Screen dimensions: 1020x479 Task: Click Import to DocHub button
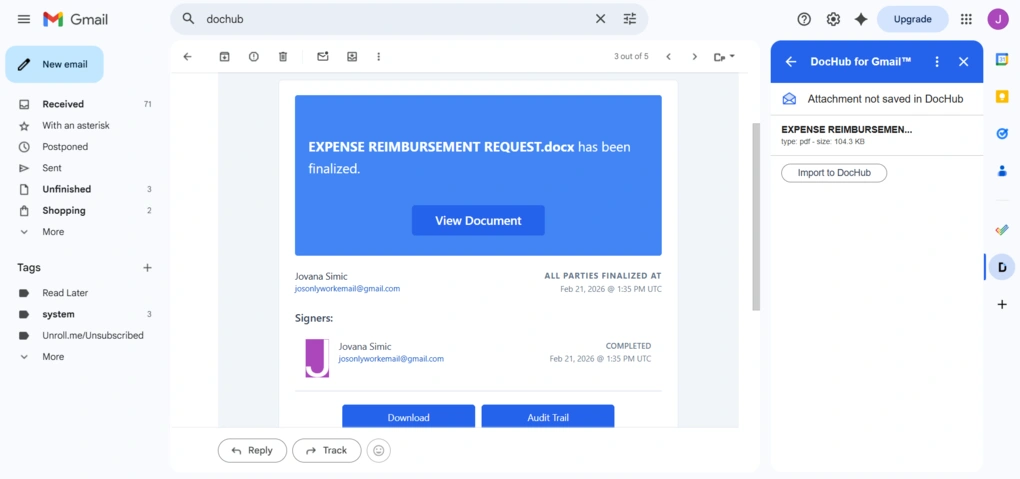[x=834, y=173]
